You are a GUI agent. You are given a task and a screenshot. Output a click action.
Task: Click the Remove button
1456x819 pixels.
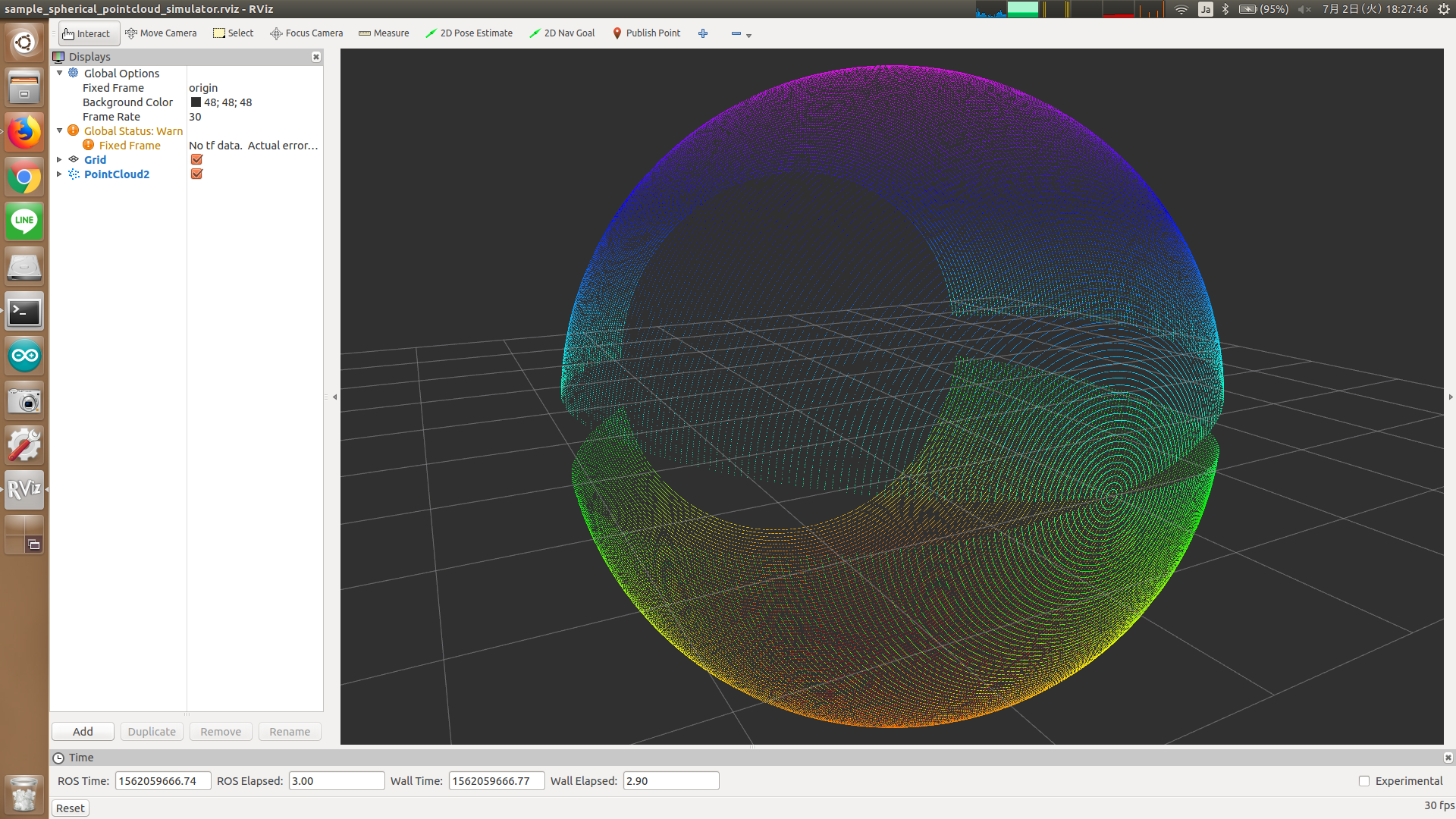coord(221,732)
